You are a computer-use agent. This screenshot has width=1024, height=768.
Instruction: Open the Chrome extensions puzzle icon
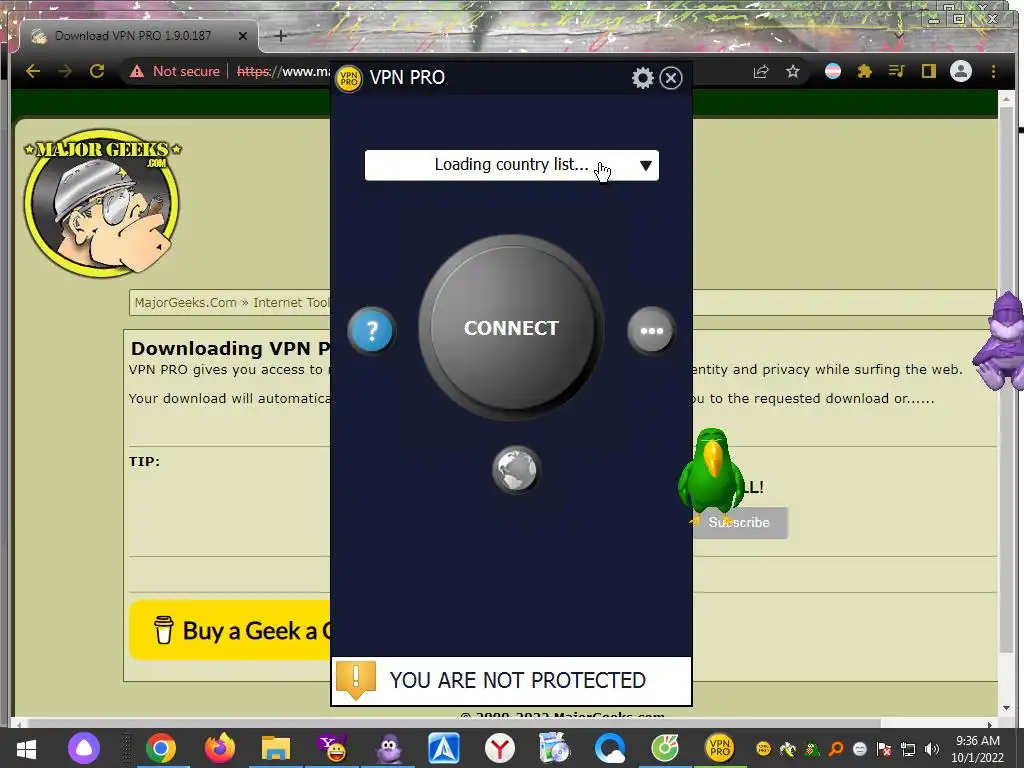point(865,71)
